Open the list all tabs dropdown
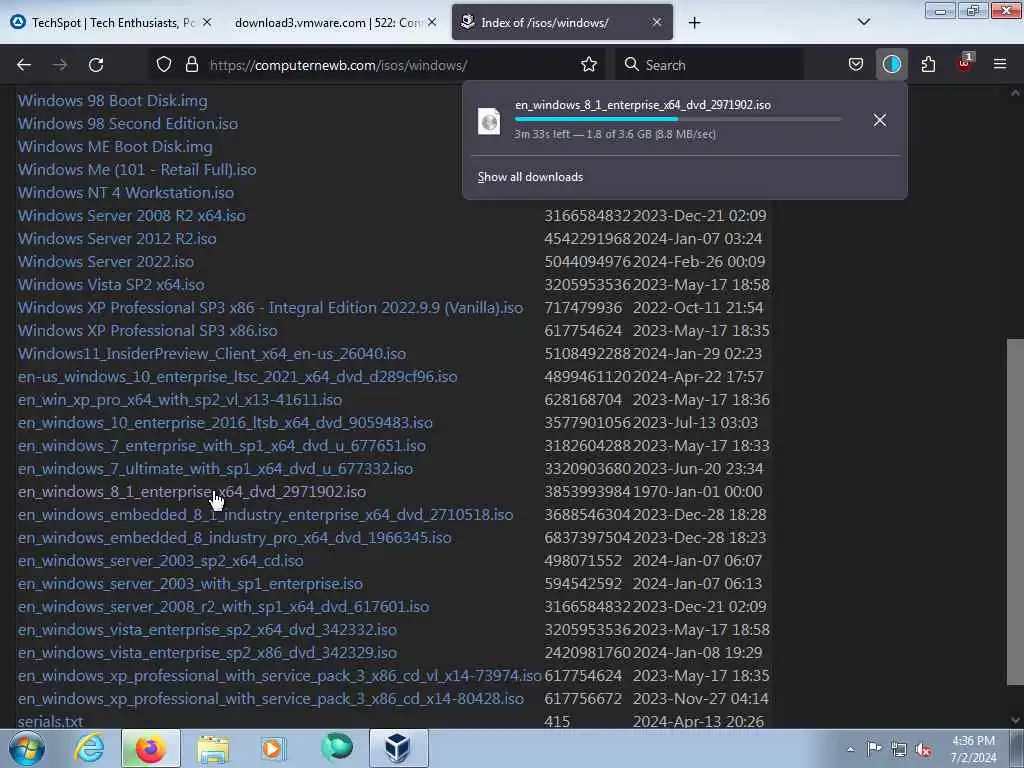 [863, 22]
